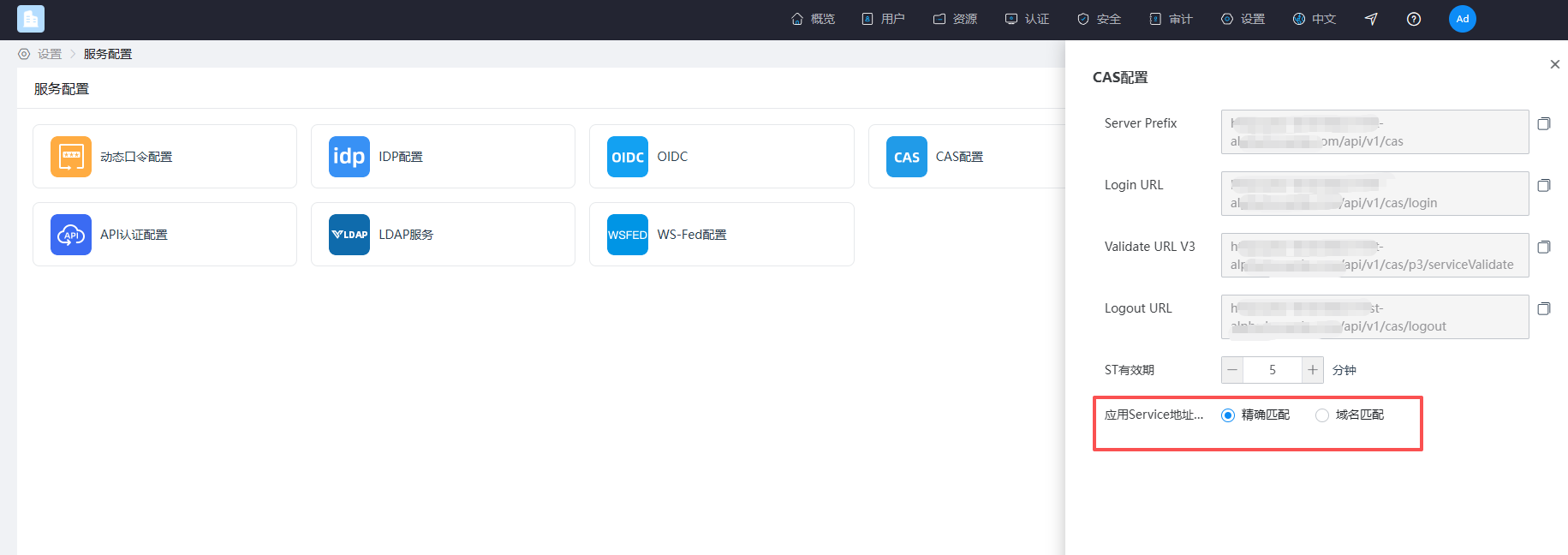Copy the Server Prefix URL
The width and height of the screenshot is (1568, 555).
tap(1544, 123)
